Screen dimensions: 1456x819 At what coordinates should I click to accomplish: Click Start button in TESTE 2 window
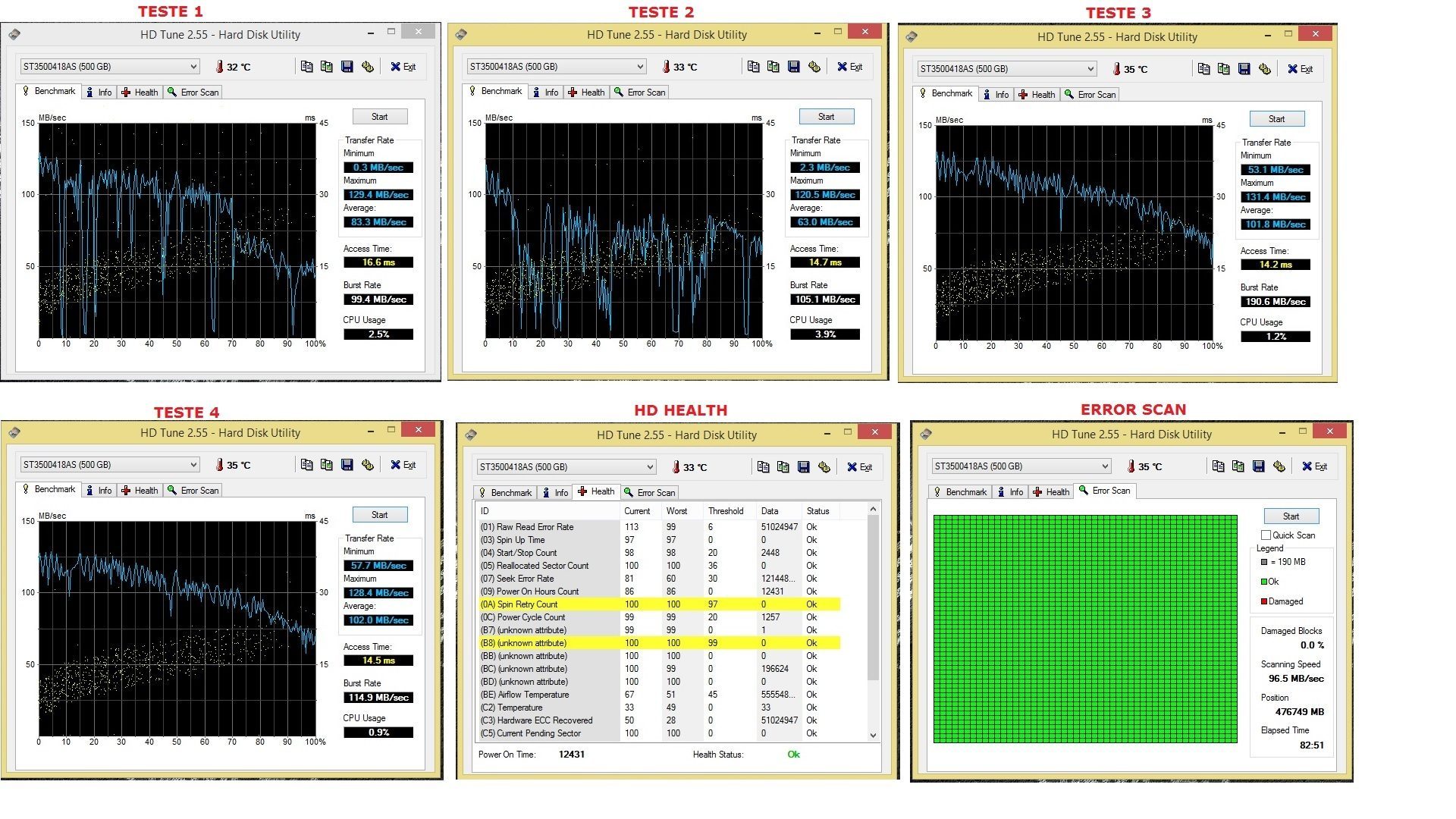(x=827, y=117)
